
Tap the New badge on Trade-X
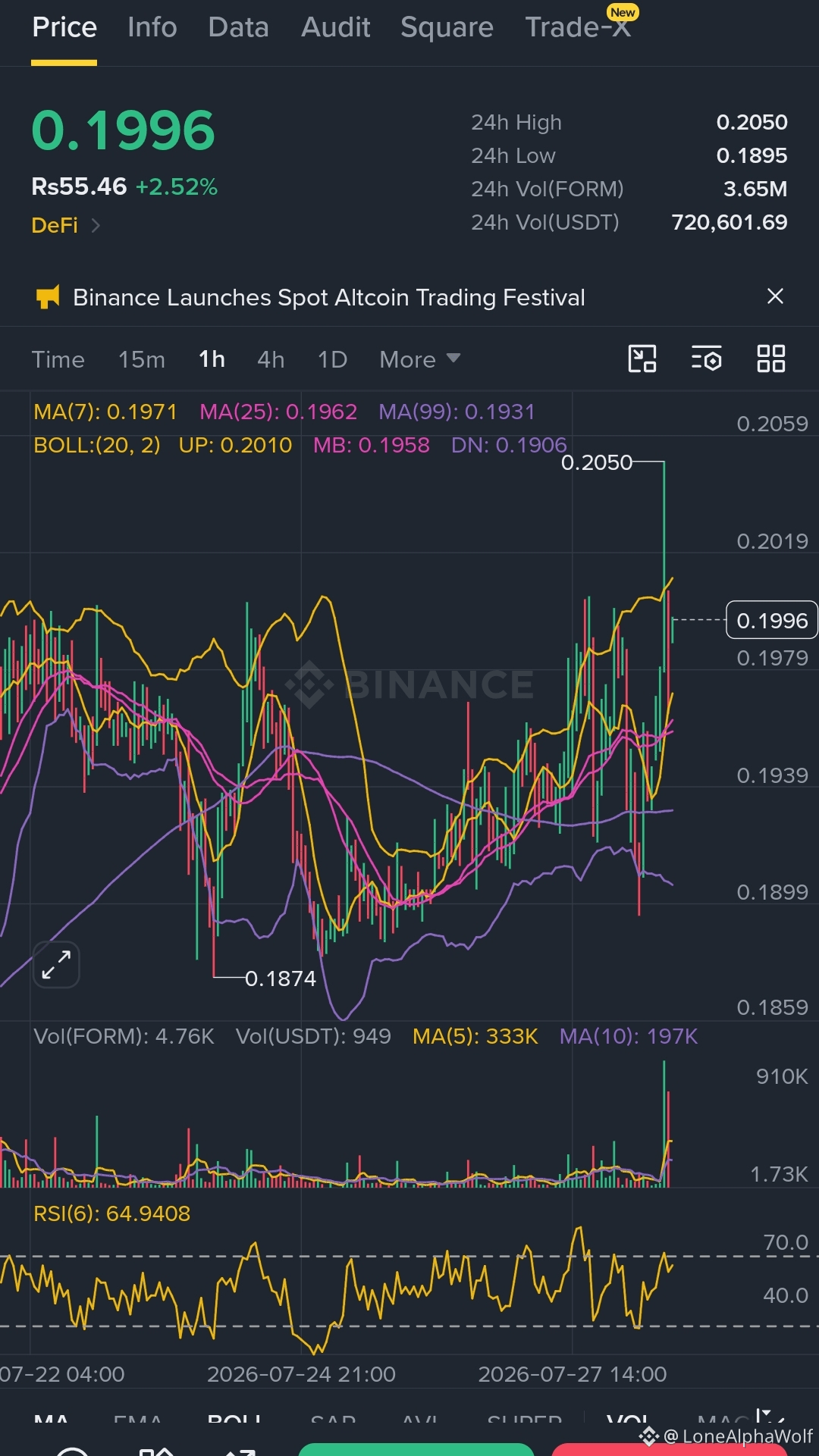[x=623, y=12]
